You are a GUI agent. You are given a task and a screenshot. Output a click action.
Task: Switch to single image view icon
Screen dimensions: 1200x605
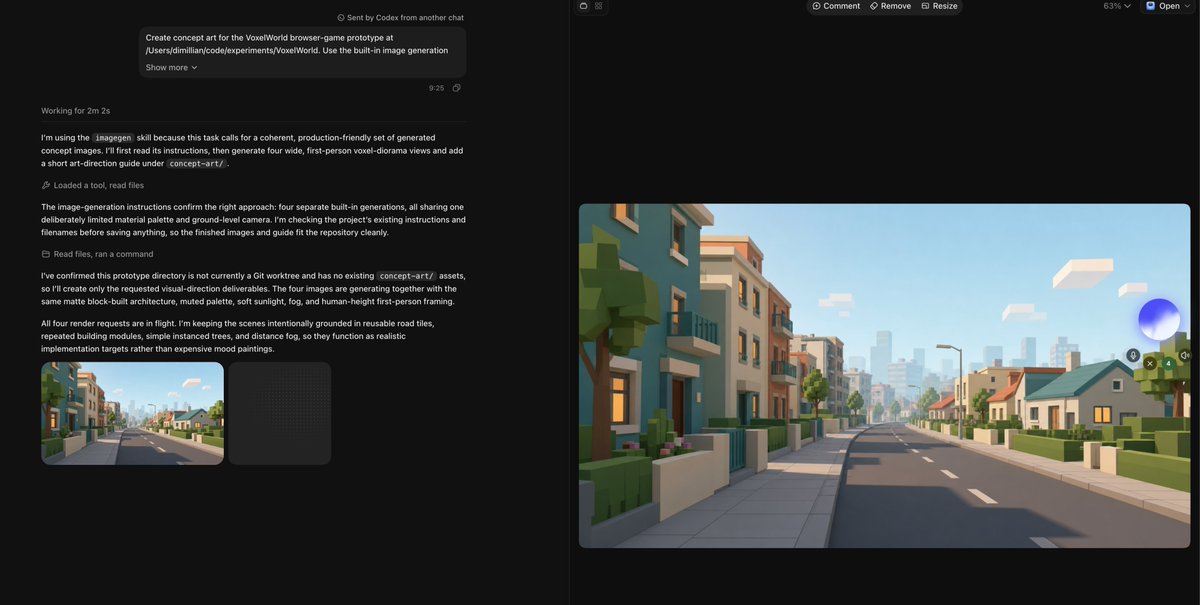pyautogui.click(x=583, y=6)
